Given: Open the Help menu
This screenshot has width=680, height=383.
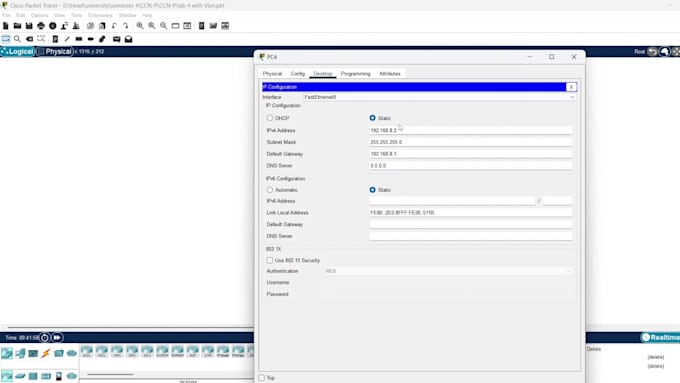Looking at the screenshot, I should click(147, 15).
